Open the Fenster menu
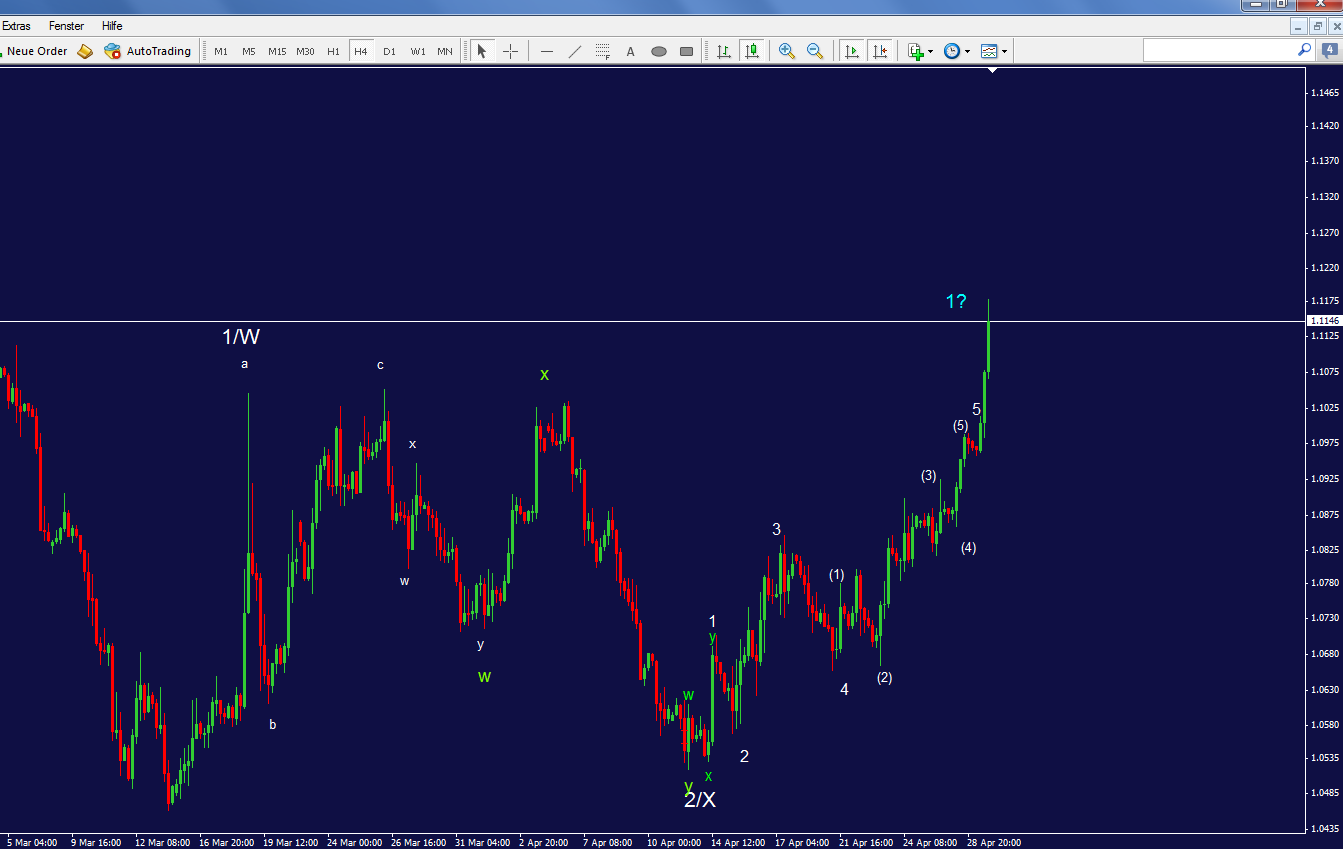 pyautogui.click(x=66, y=26)
